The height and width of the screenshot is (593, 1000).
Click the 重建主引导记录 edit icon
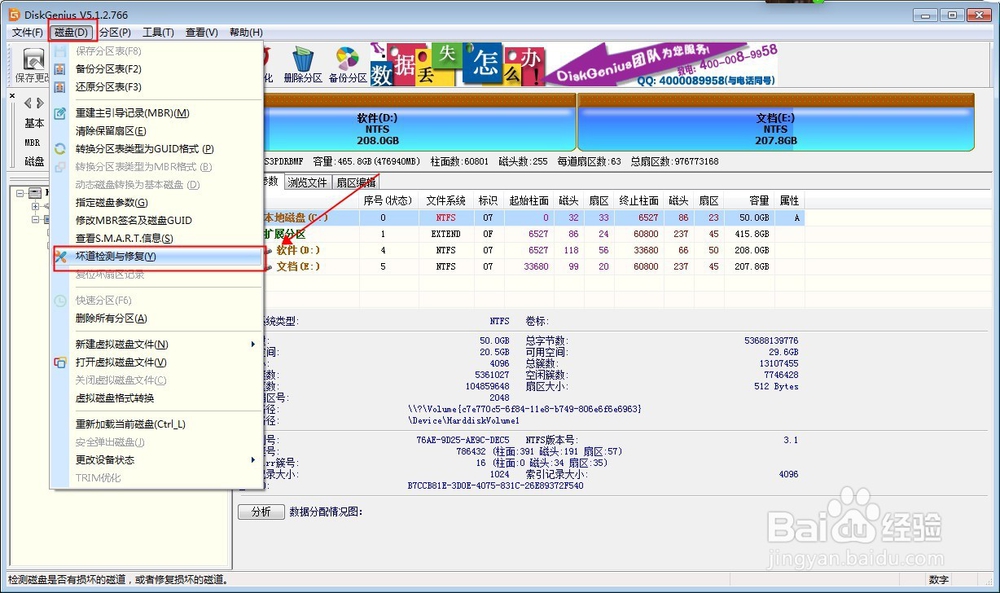[60, 113]
